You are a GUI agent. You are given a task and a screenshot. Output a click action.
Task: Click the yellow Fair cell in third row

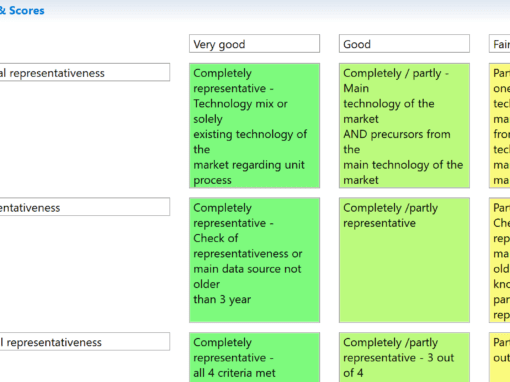point(499,357)
